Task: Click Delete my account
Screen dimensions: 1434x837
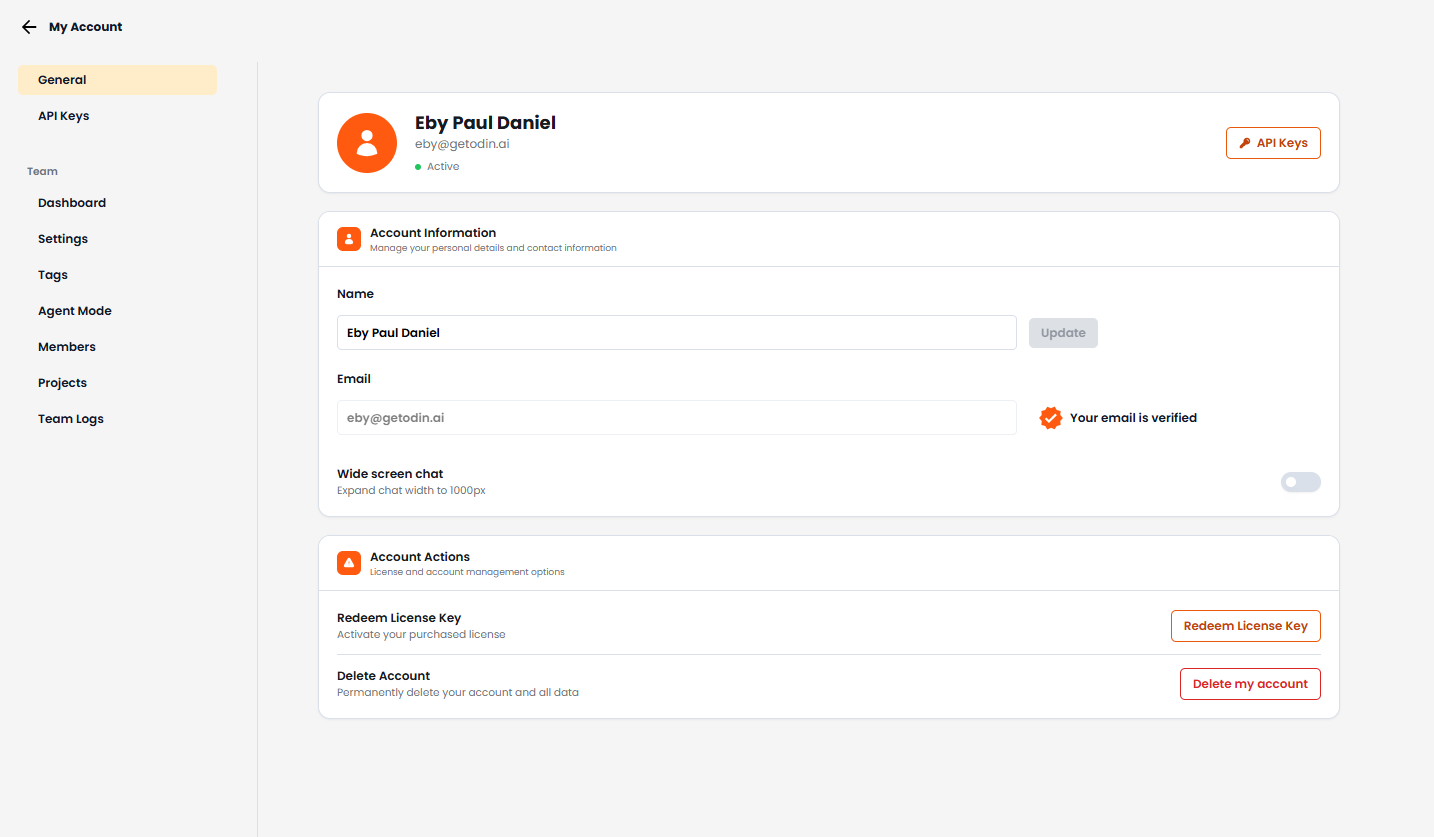Action: [x=1250, y=683]
